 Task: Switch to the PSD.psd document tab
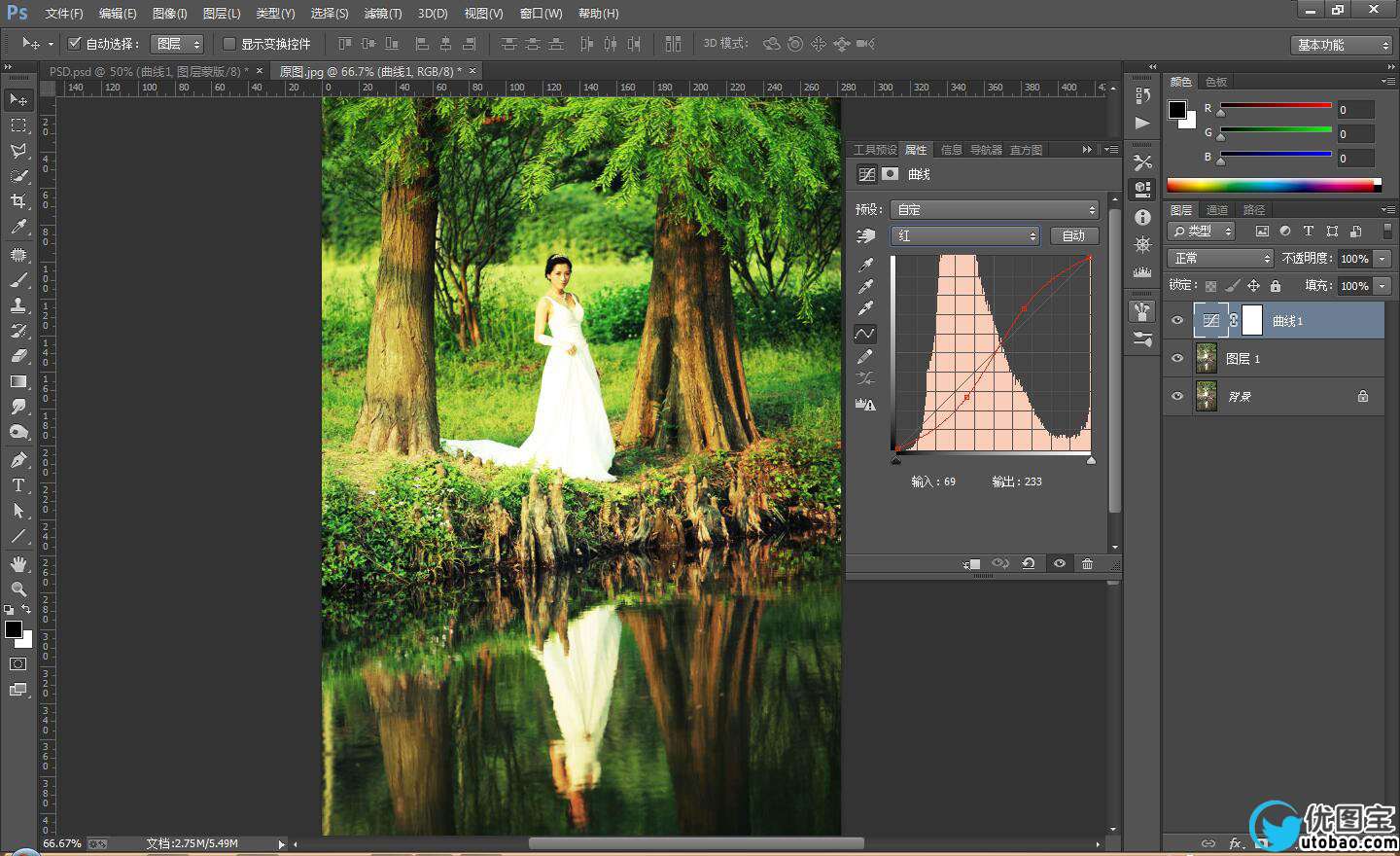pos(148,71)
